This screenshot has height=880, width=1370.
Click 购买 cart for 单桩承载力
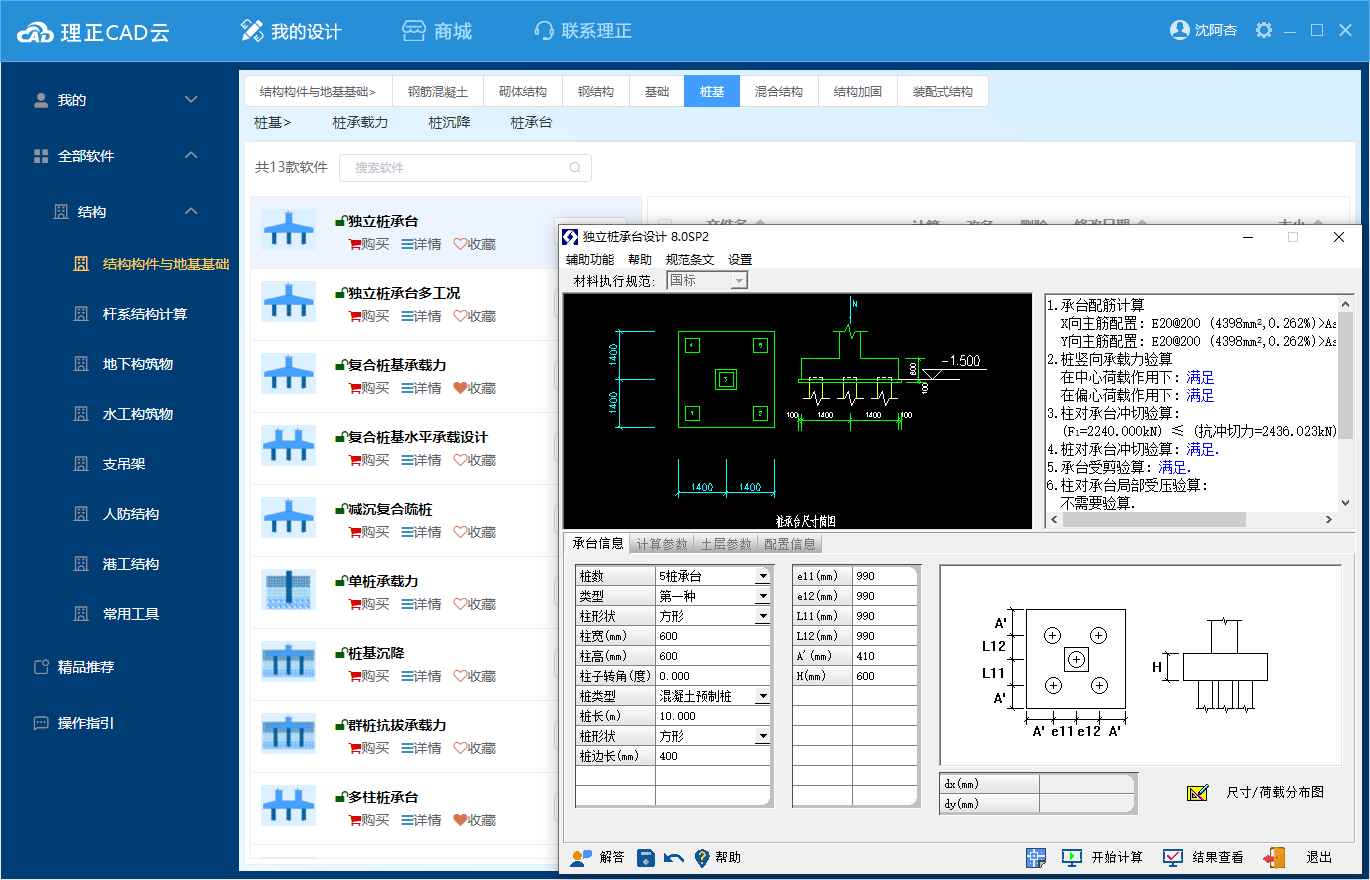369,604
